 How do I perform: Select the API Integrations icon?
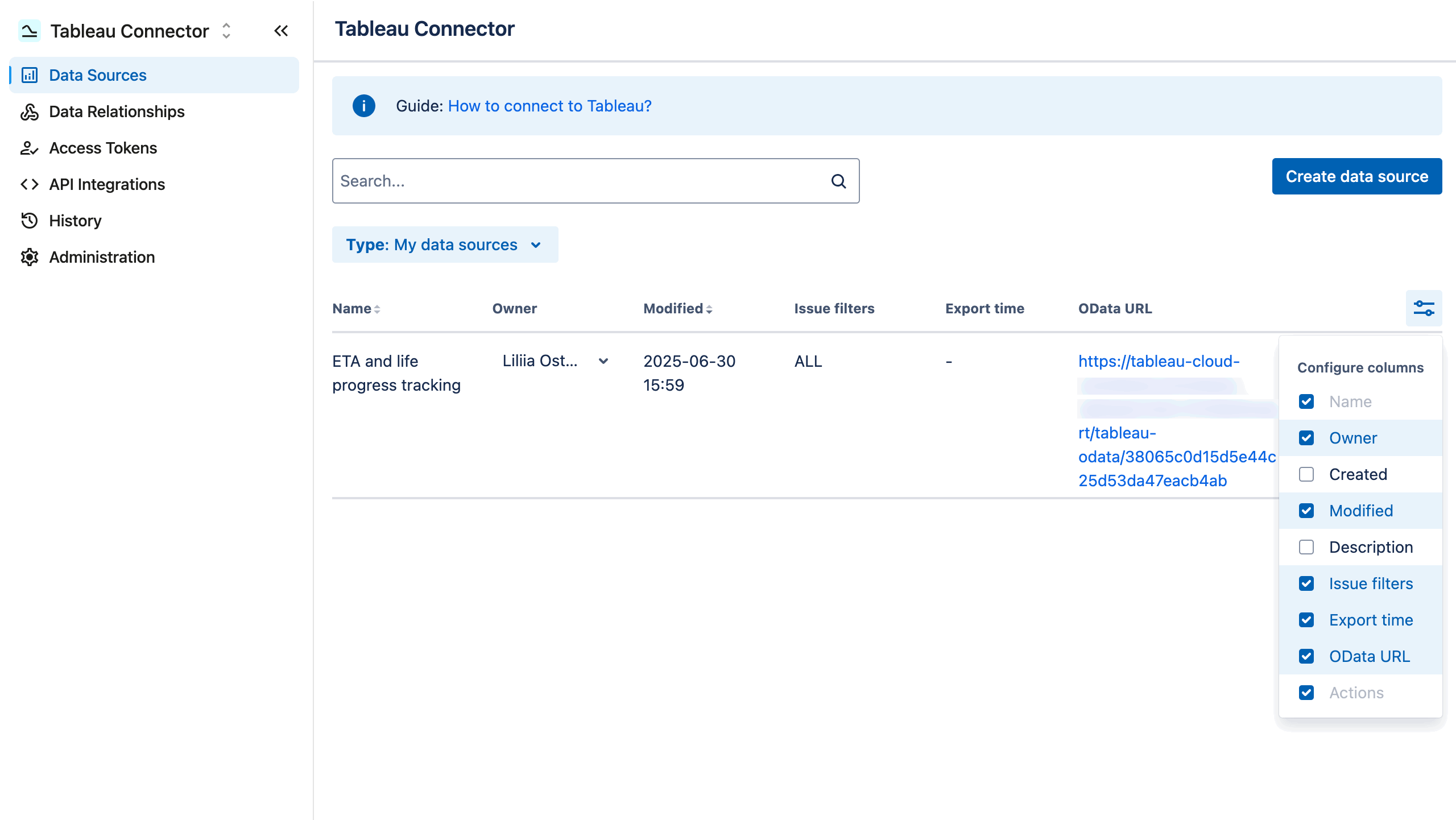(x=30, y=184)
